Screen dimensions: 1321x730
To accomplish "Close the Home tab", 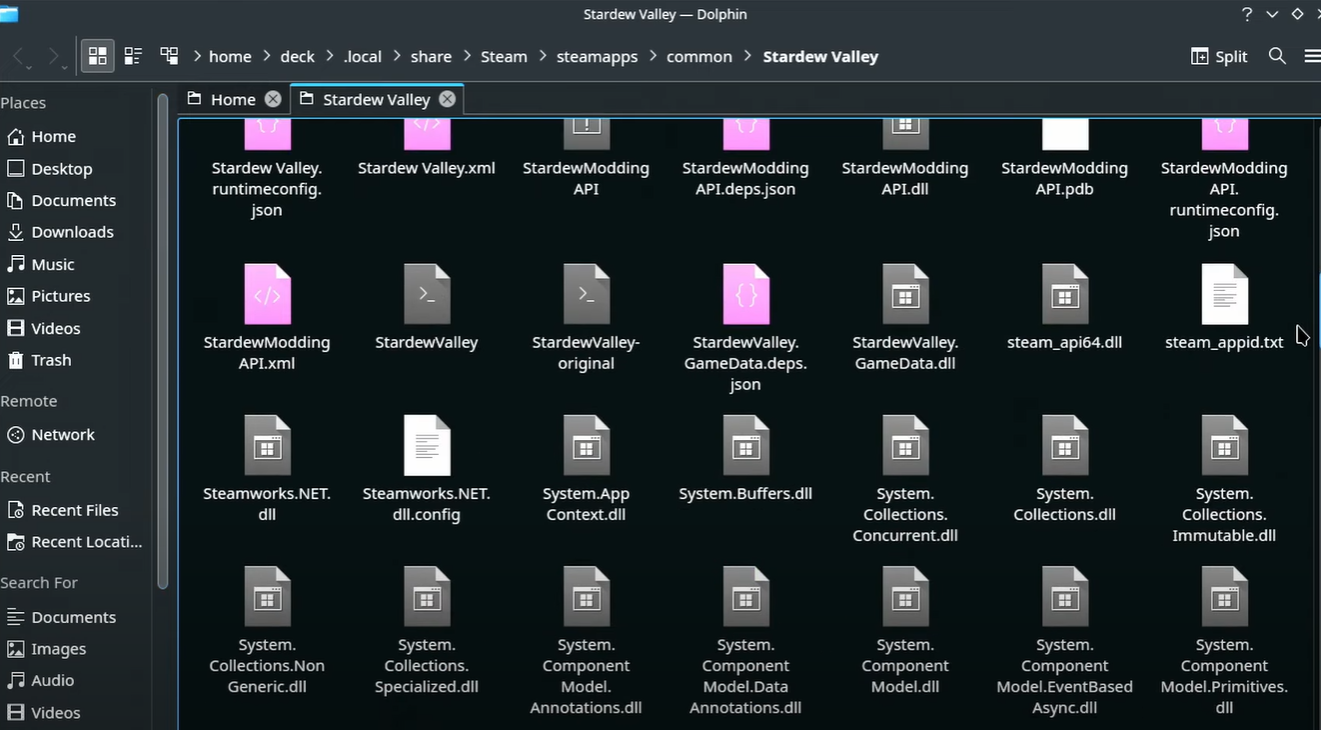I will click(273, 99).
